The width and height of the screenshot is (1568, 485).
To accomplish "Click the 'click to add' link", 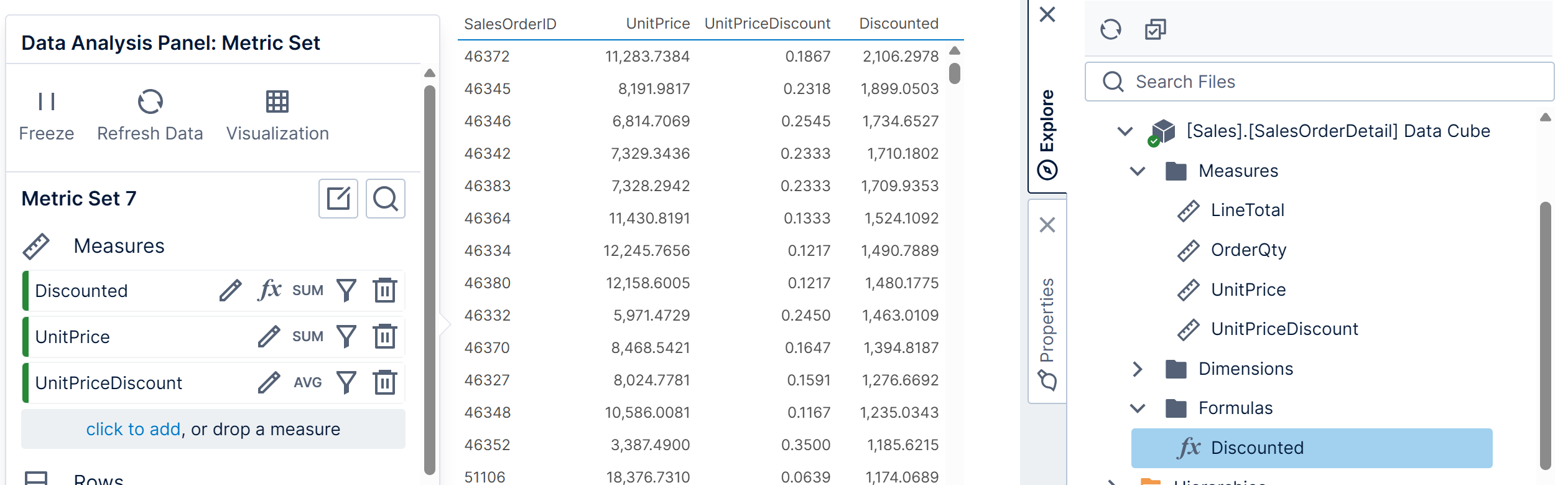I will point(133,429).
